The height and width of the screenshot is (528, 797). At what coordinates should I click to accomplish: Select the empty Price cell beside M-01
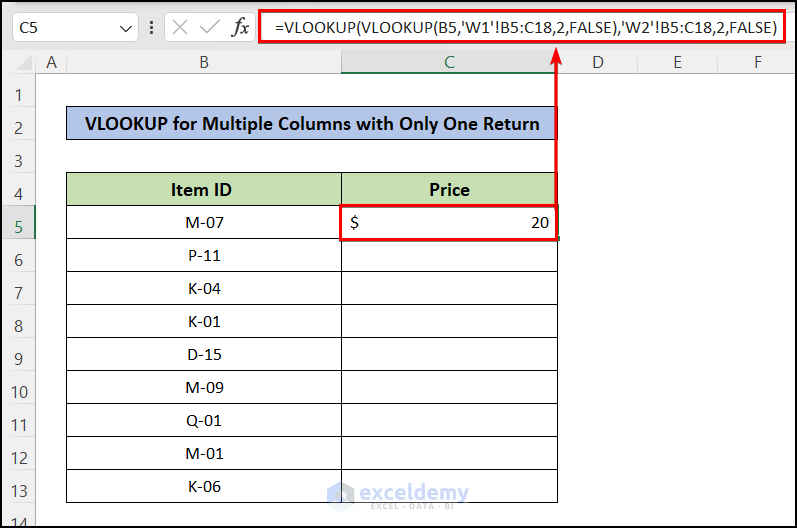[x=449, y=453]
